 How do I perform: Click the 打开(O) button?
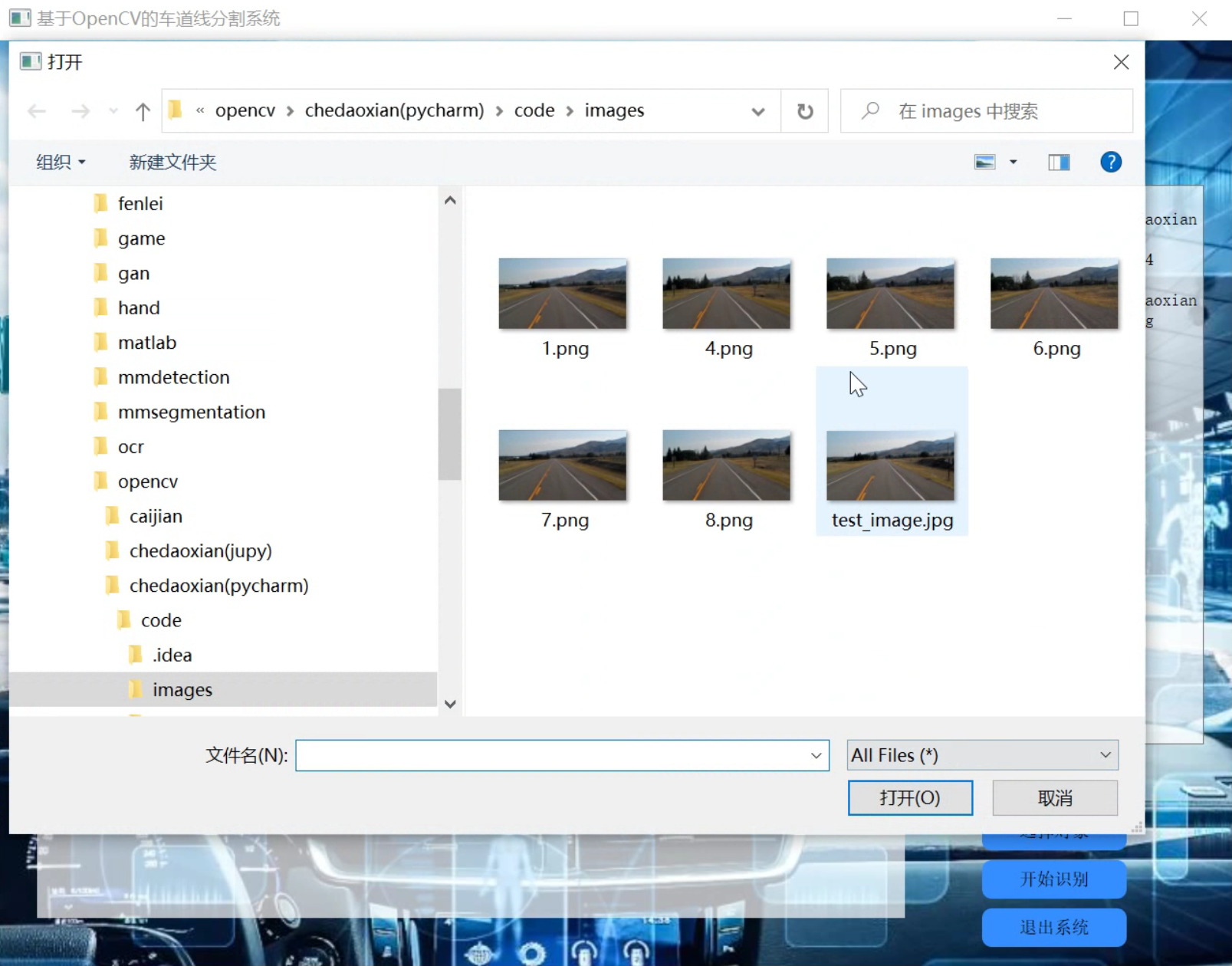[910, 798]
